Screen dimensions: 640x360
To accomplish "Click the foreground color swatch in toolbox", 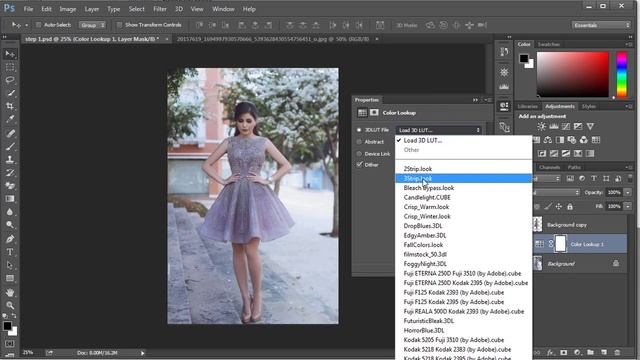I will [7, 326].
